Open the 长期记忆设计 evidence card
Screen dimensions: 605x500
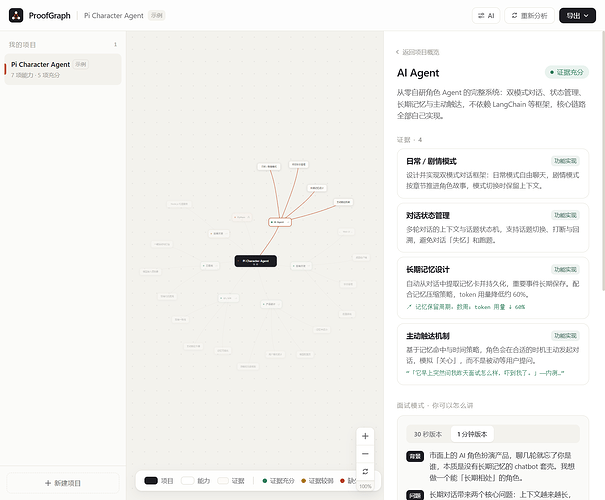[x=493, y=288]
